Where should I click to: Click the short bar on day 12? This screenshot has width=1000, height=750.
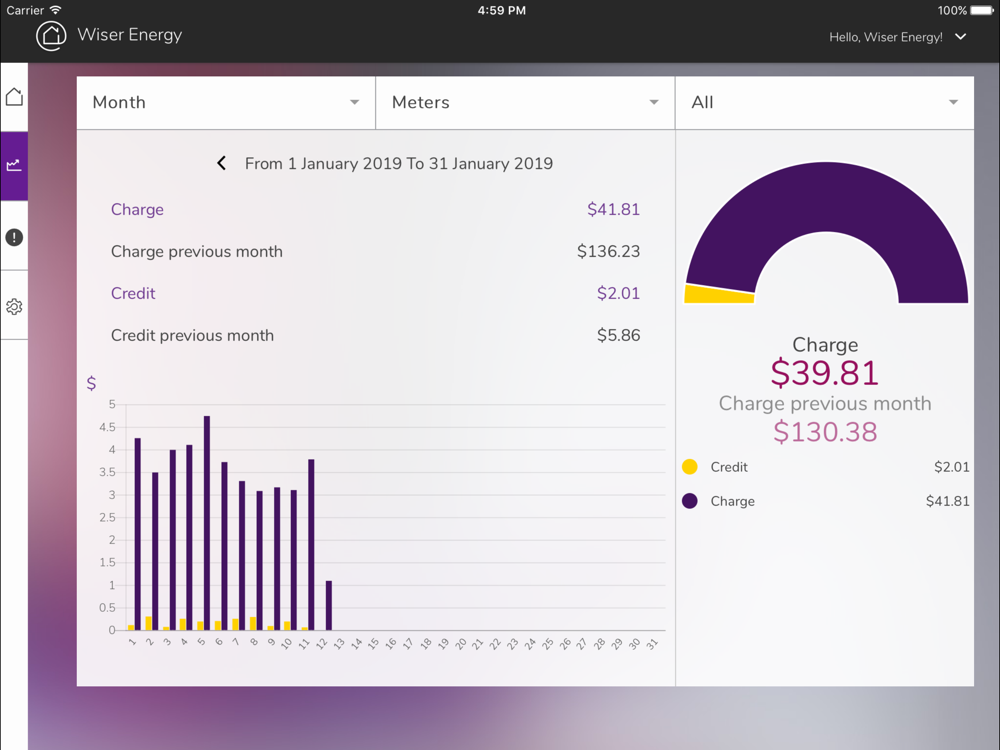pos(328,605)
